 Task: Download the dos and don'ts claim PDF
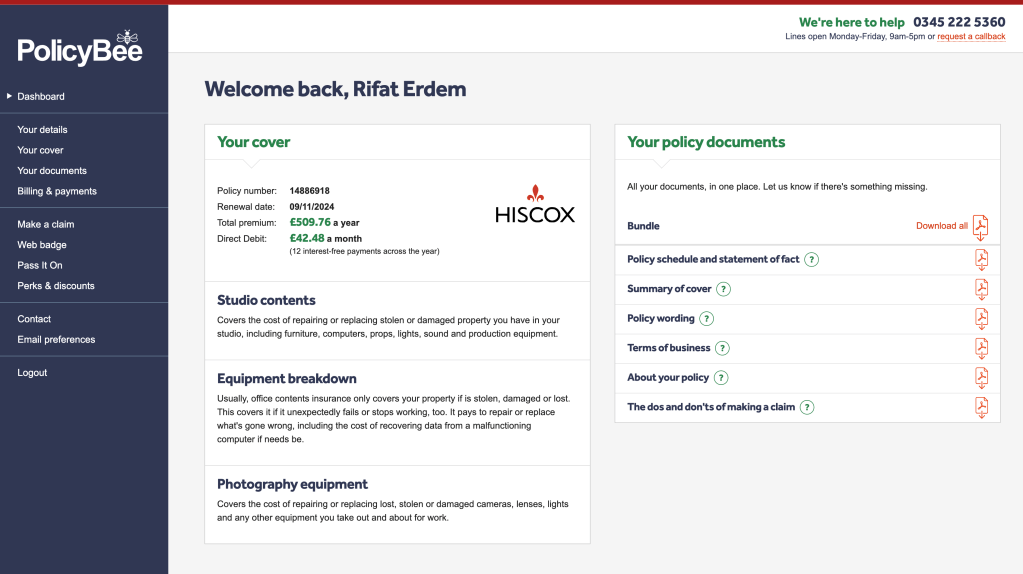981,407
